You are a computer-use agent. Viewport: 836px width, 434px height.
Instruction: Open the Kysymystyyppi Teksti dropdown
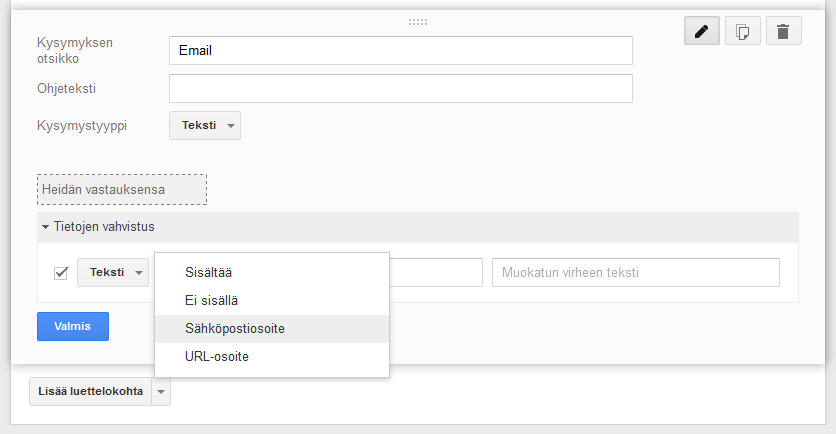[205, 126]
